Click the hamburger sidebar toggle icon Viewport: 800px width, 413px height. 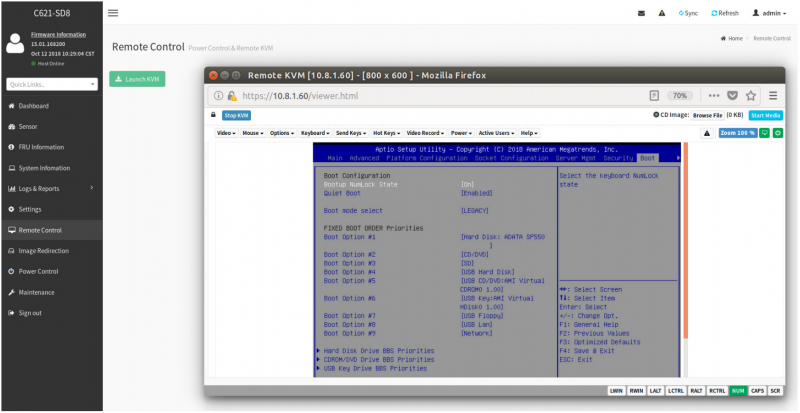tap(113, 13)
